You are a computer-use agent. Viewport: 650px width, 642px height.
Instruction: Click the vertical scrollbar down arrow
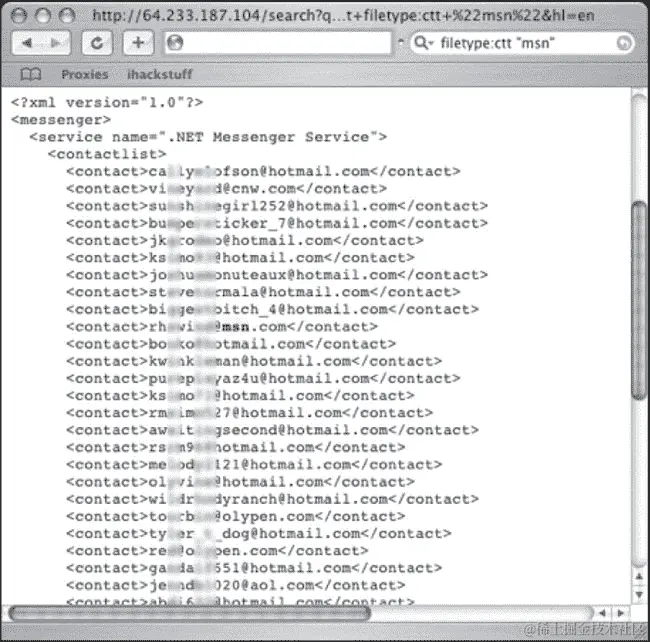[x=639, y=595]
